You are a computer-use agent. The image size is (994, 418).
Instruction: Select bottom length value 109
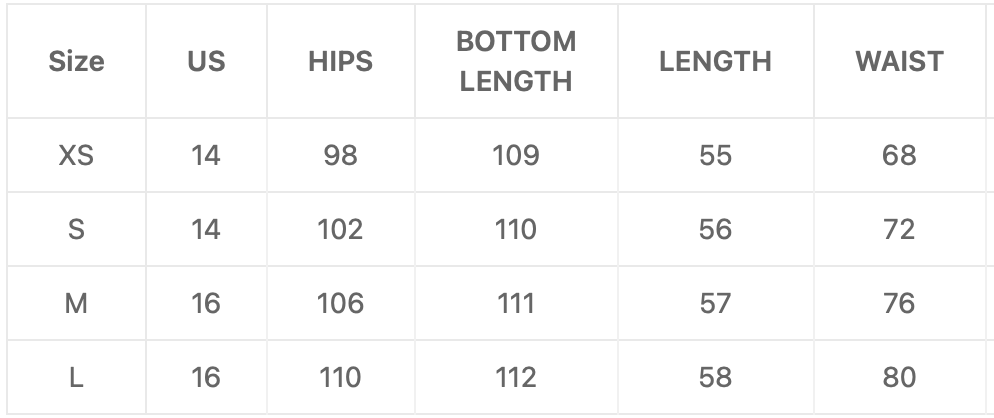tap(516, 155)
